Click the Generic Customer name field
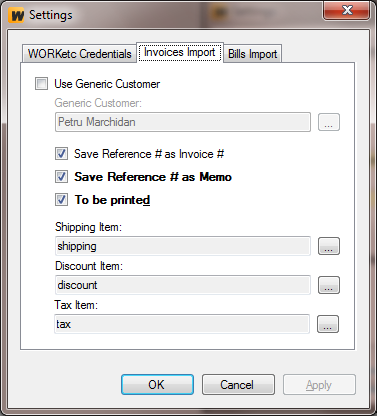Viewport: 377px width, 416px height. click(x=183, y=122)
